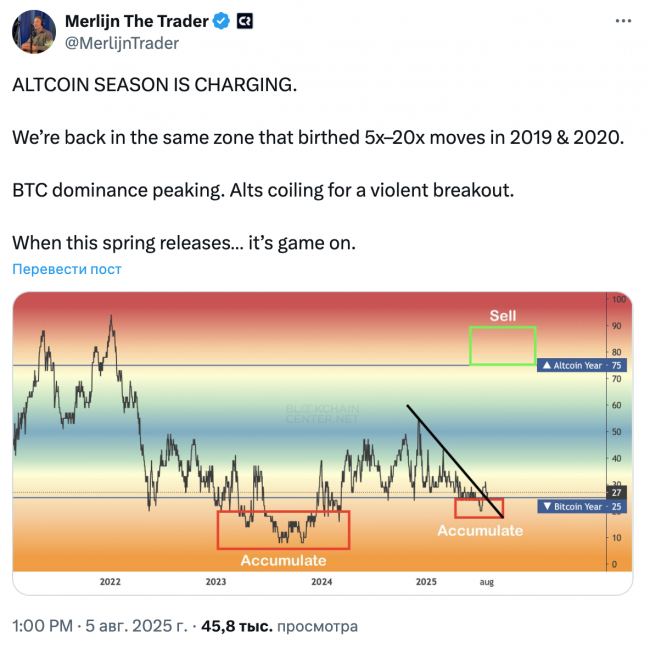The image size is (650, 648).
Task: Click the blue verified checkmark badge
Action: click(x=221, y=21)
